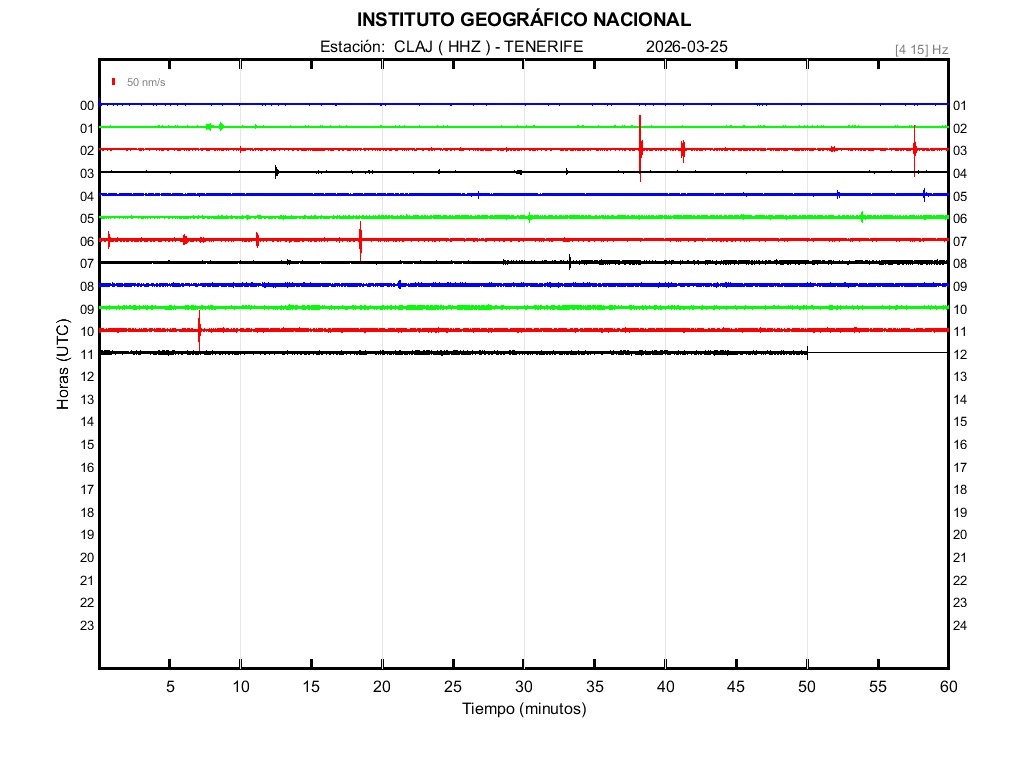Click the tallest red spike on the 06 hour trace

point(360,240)
